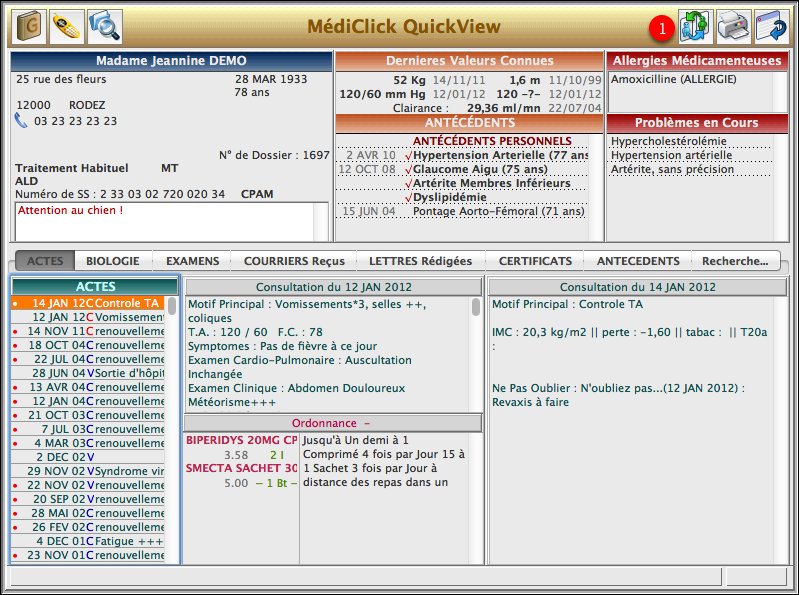This screenshot has height=595, width=799.
Task: Select the 26 FEV 02 act row
Action: [88, 527]
